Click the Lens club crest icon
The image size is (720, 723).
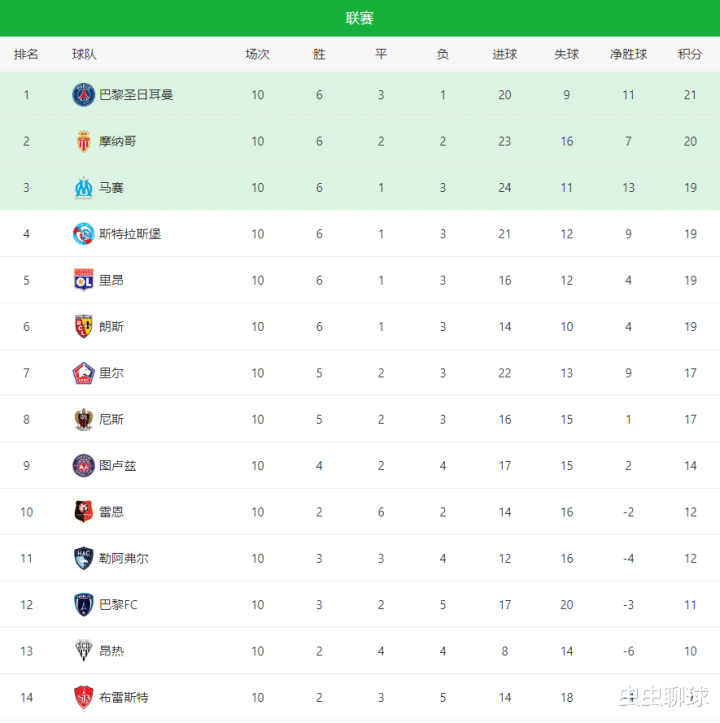pyautogui.click(x=84, y=326)
